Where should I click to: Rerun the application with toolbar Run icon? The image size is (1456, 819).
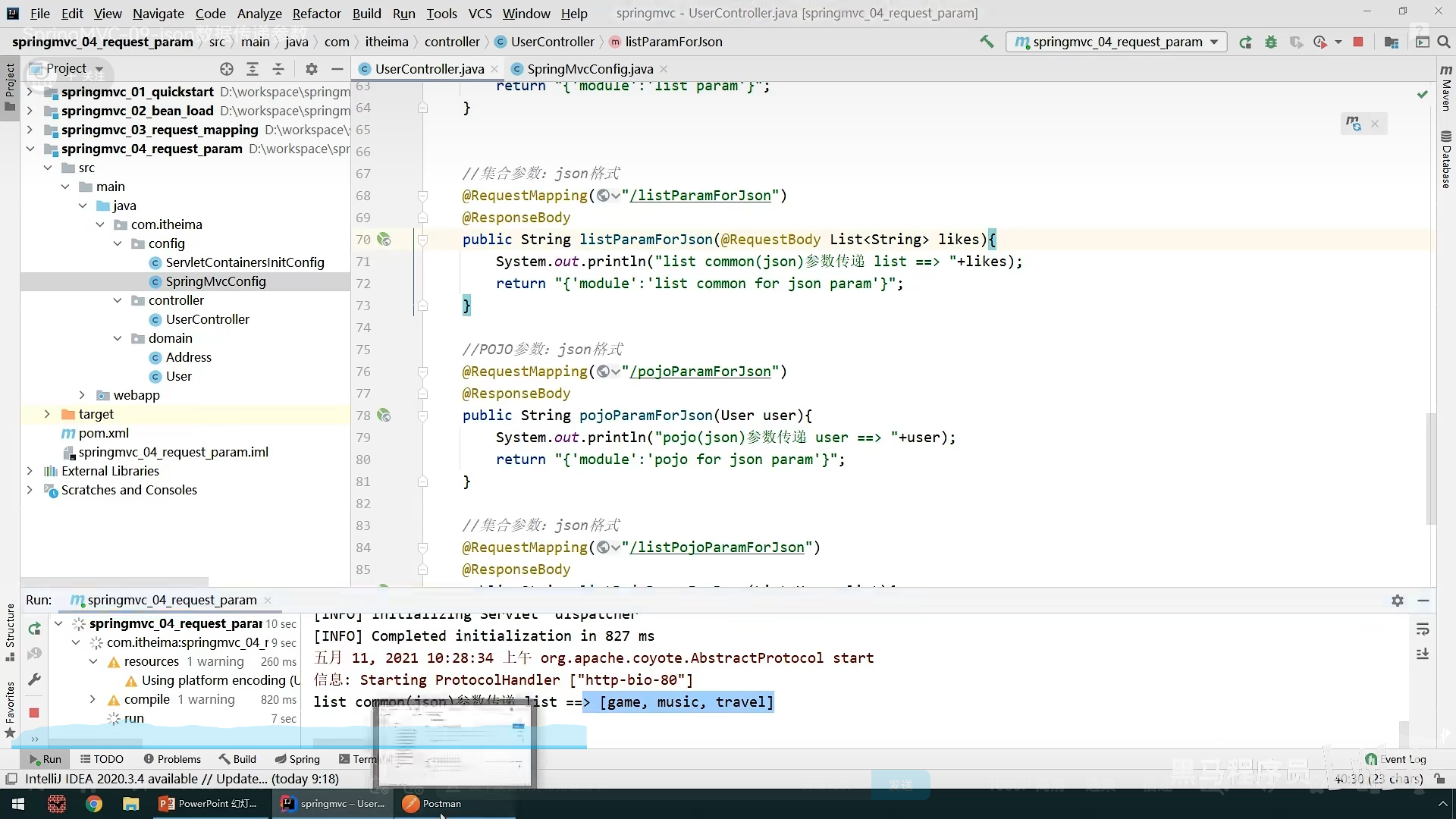point(1245,42)
